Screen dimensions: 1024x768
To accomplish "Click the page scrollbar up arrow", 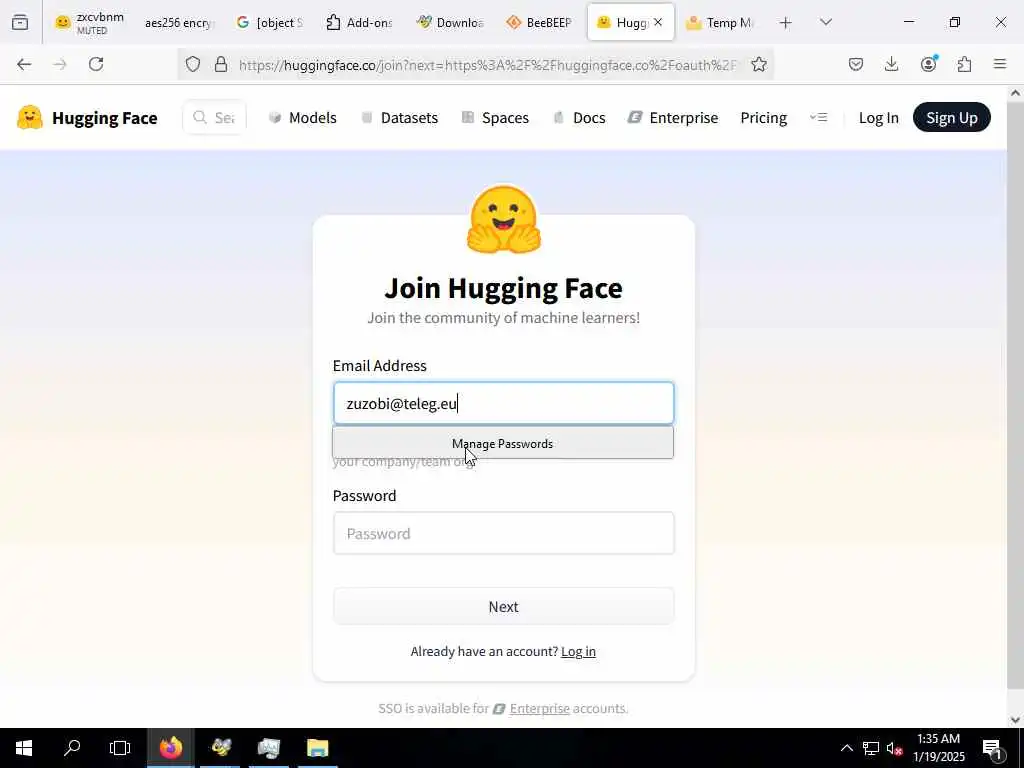I will pyautogui.click(x=1015, y=93).
